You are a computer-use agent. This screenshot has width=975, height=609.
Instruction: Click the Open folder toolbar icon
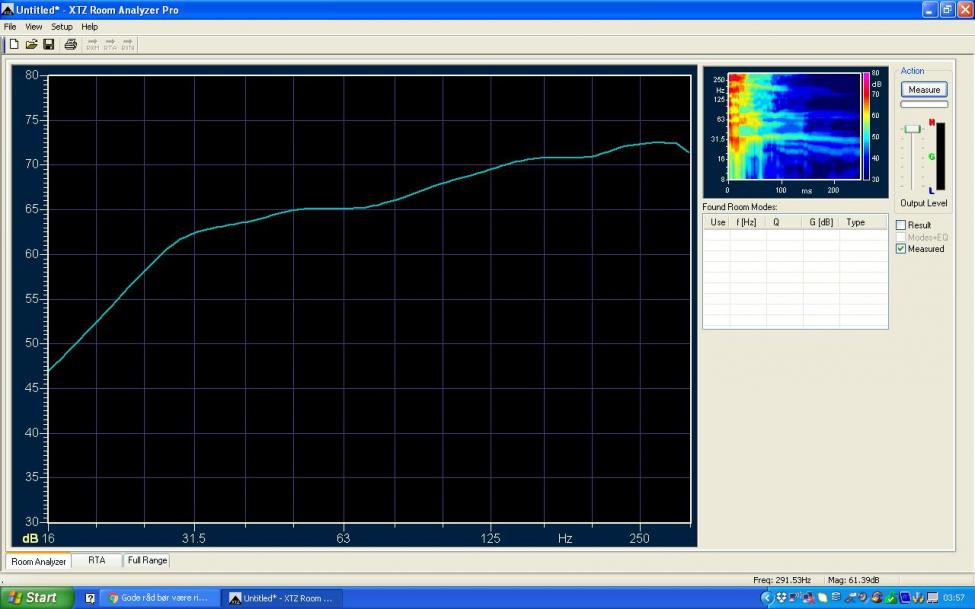(x=31, y=44)
